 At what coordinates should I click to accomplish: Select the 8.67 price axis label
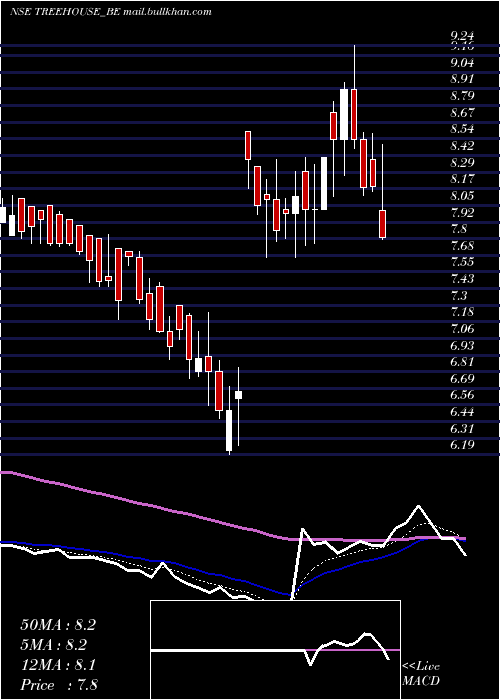point(462,112)
